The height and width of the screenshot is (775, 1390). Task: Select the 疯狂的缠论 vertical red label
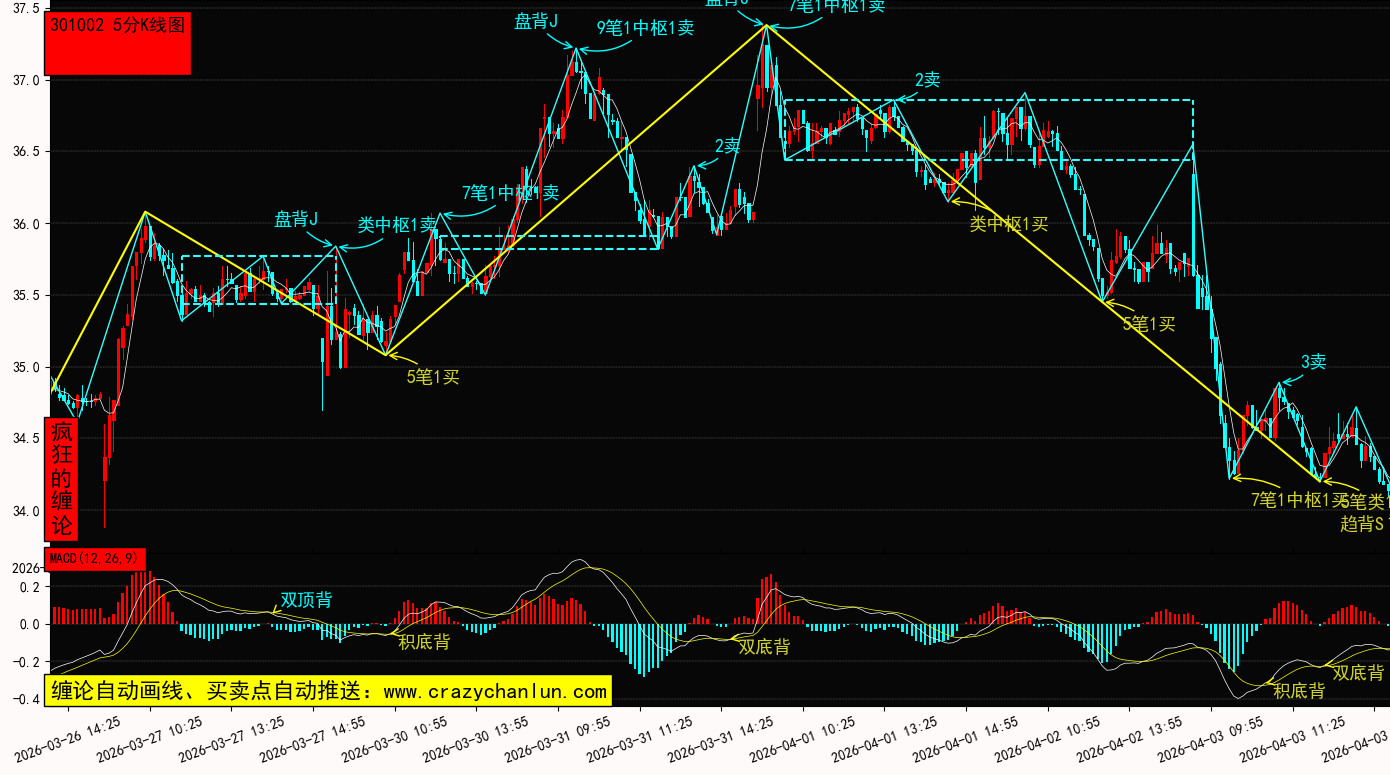click(x=62, y=478)
